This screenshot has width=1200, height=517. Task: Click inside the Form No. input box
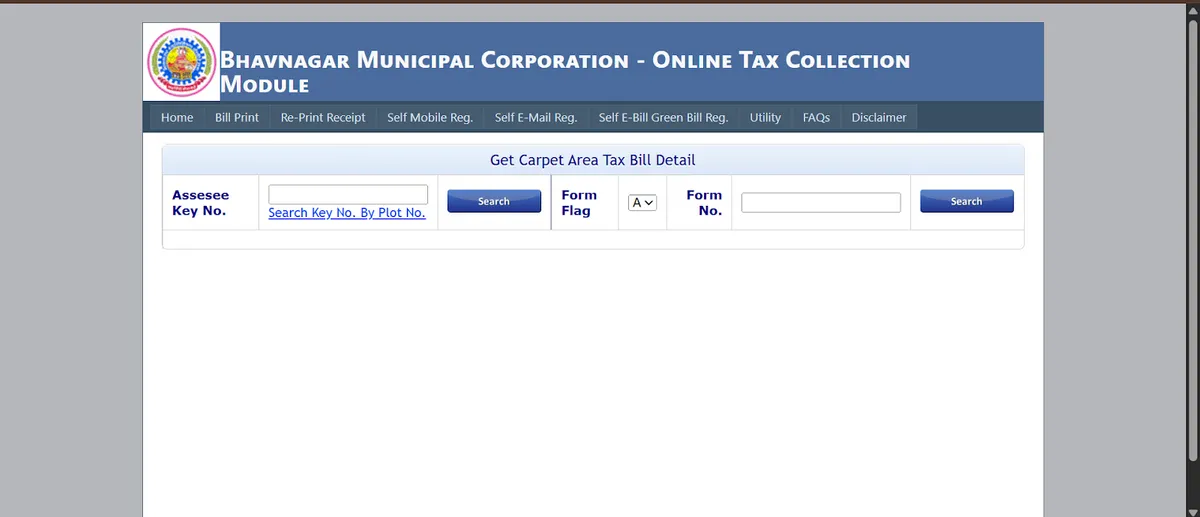[x=821, y=203]
